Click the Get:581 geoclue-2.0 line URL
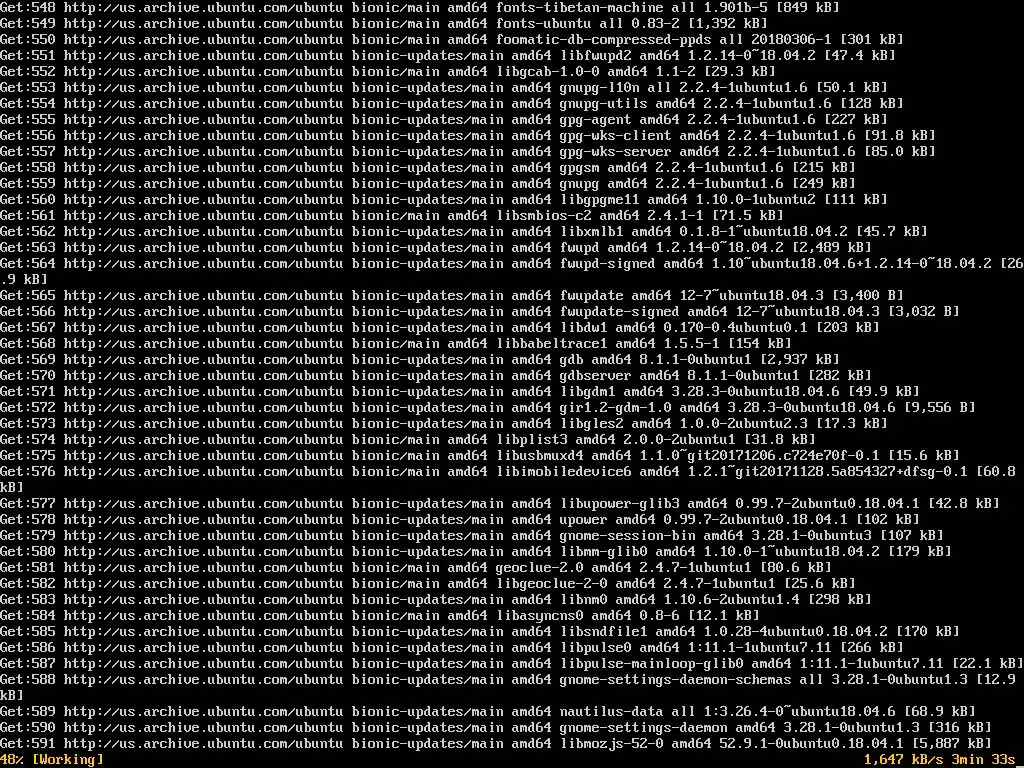1024x768 pixels. 203,568
